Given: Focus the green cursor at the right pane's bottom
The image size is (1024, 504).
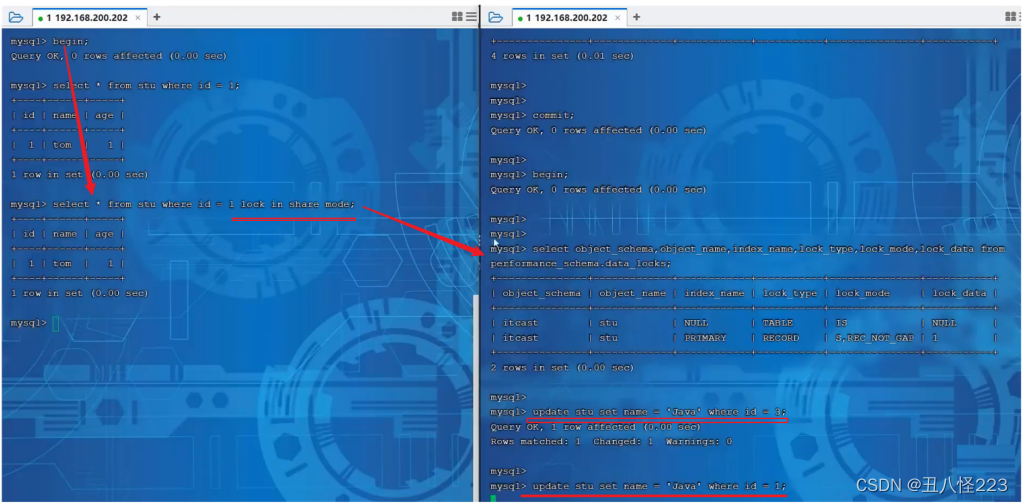Looking at the screenshot, I should (x=494, y=499).
